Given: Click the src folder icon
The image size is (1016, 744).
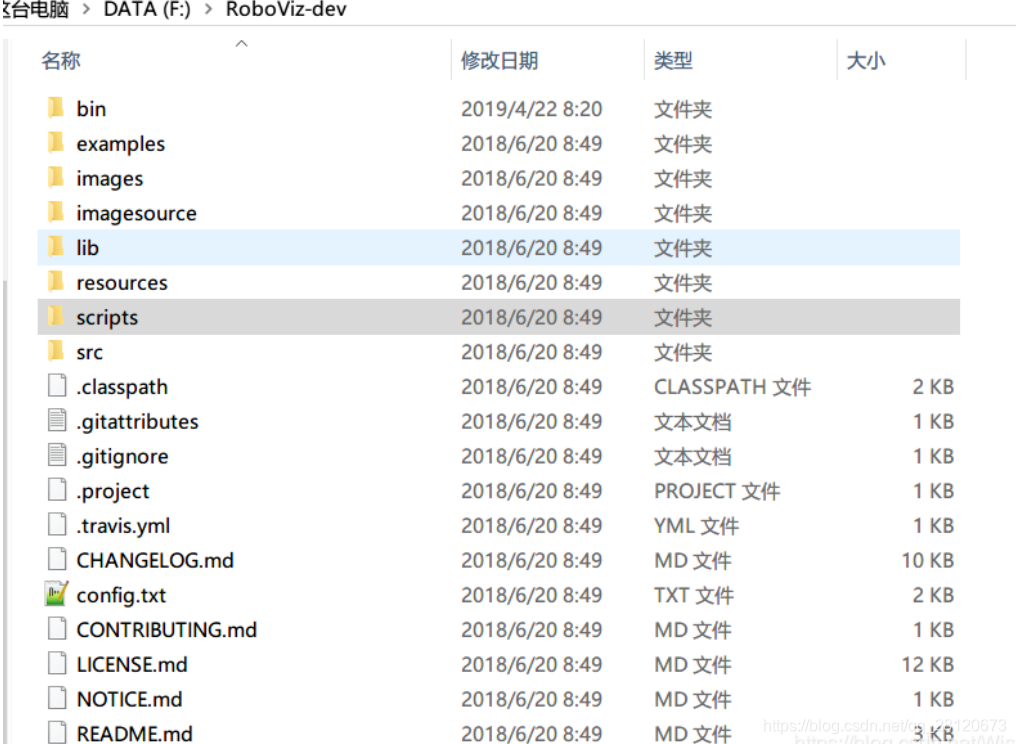Looking at the screenshot, I should [56, 351].
